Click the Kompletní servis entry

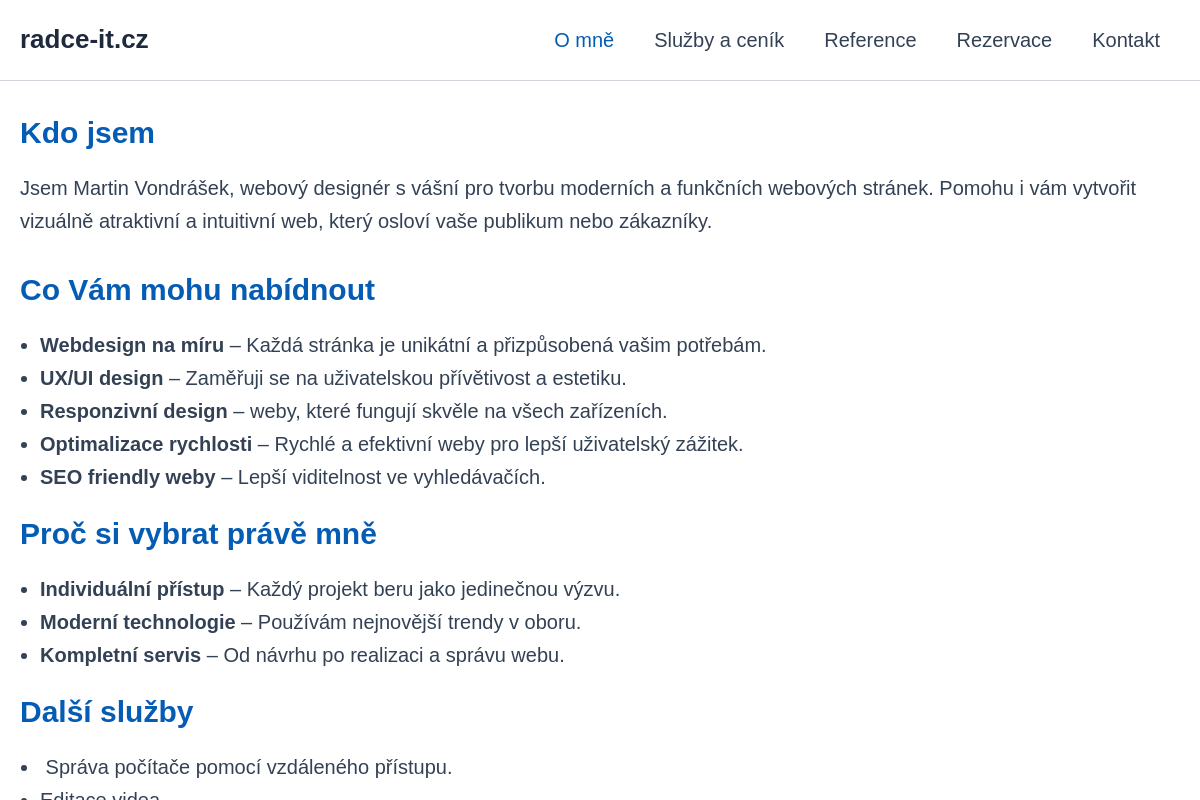pyautogui.click(x=302, y=655)
